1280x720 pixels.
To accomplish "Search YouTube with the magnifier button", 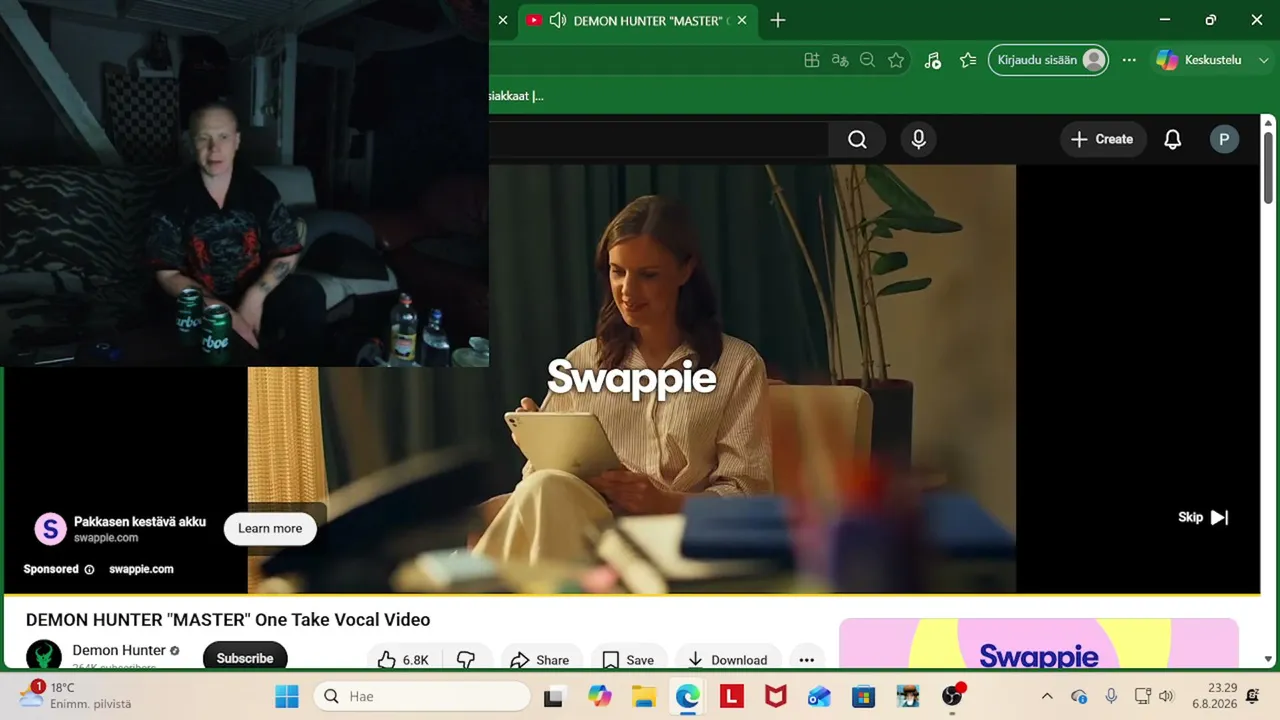I will [857, 140].
